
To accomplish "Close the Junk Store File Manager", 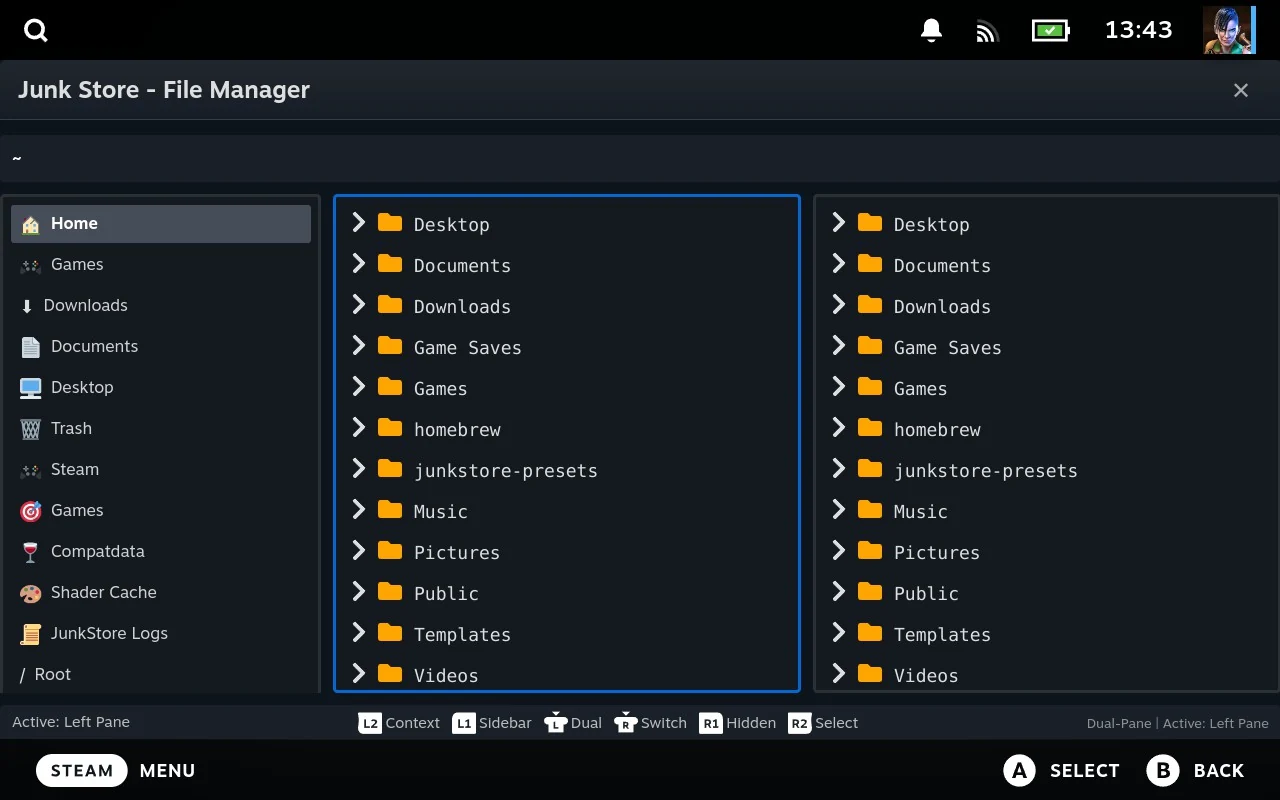I will point(1241,90).
